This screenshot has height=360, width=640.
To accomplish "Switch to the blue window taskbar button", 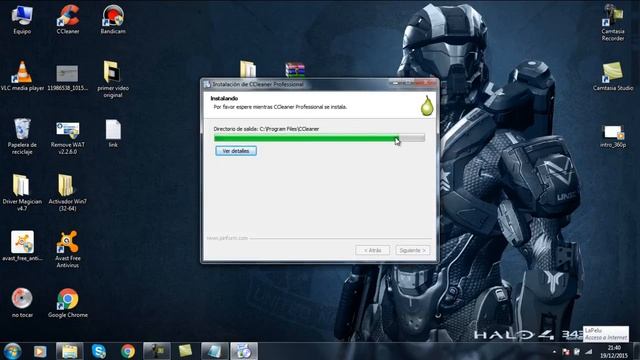I will tap(215, 351).
